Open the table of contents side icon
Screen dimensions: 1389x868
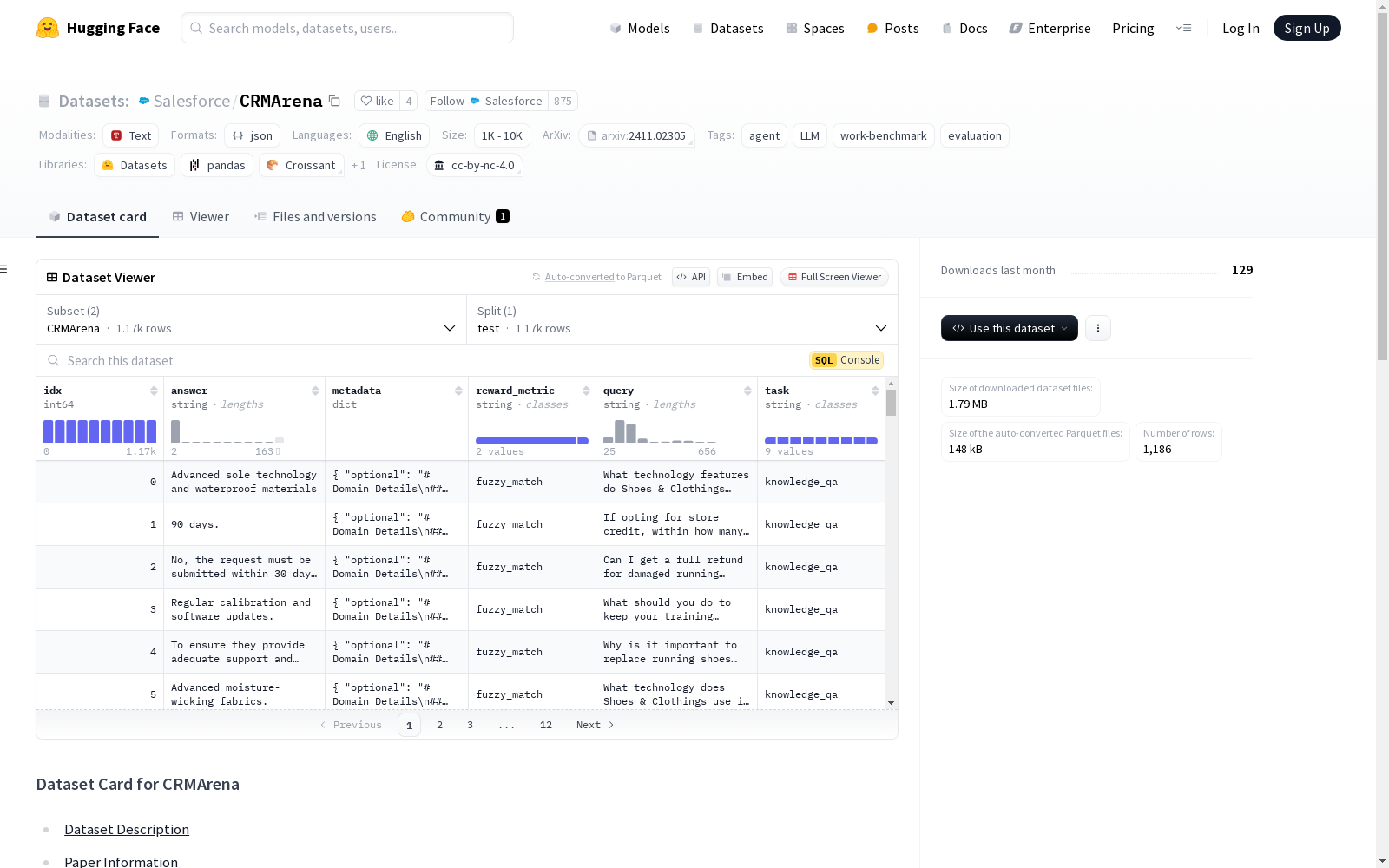4,269
